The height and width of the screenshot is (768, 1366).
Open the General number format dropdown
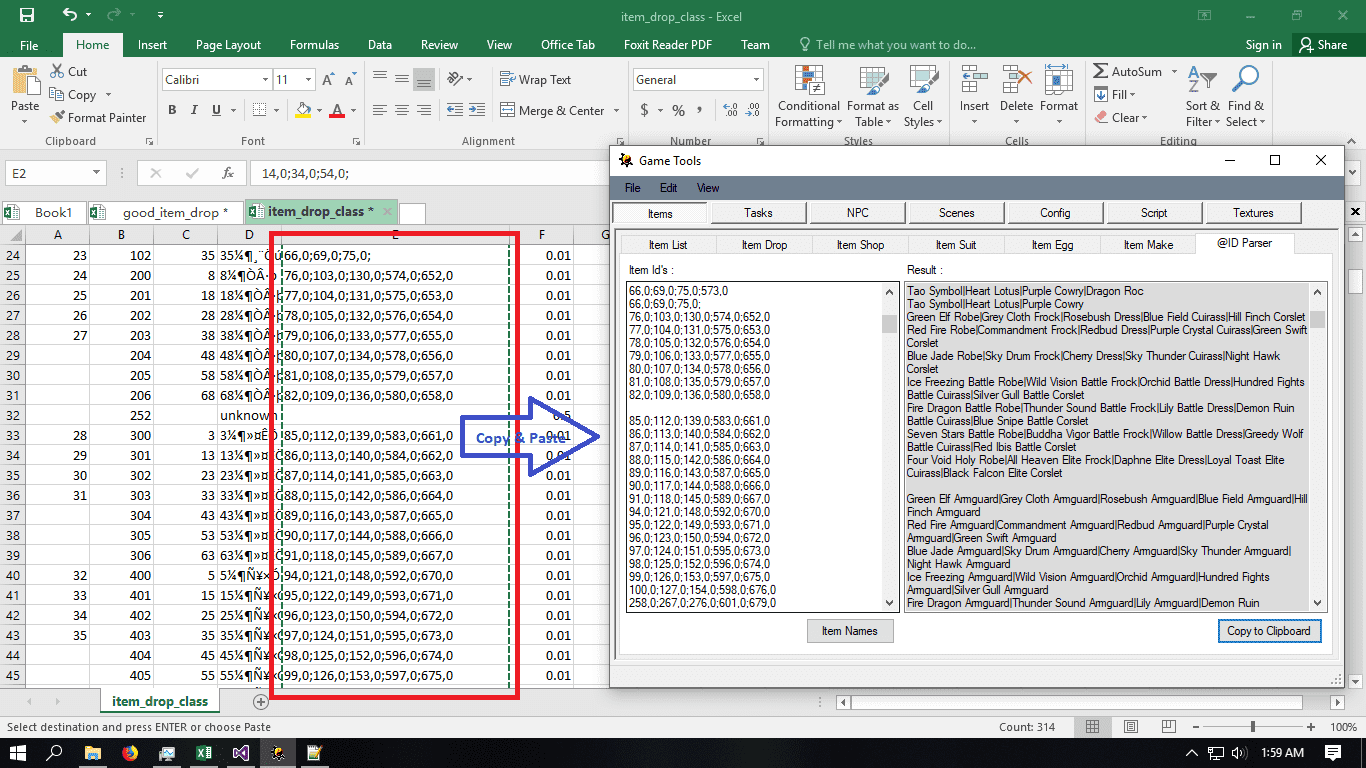coord(756,80)
